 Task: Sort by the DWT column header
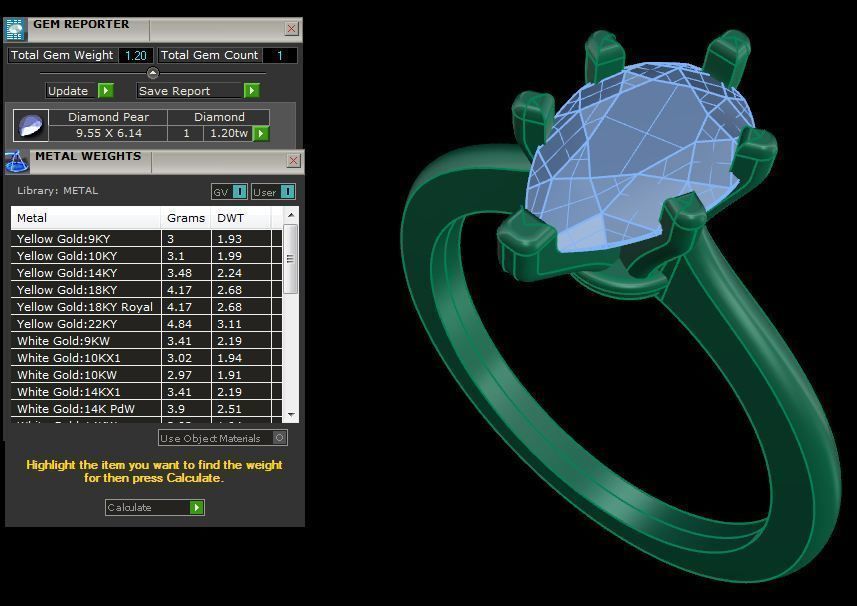point(241,218)
